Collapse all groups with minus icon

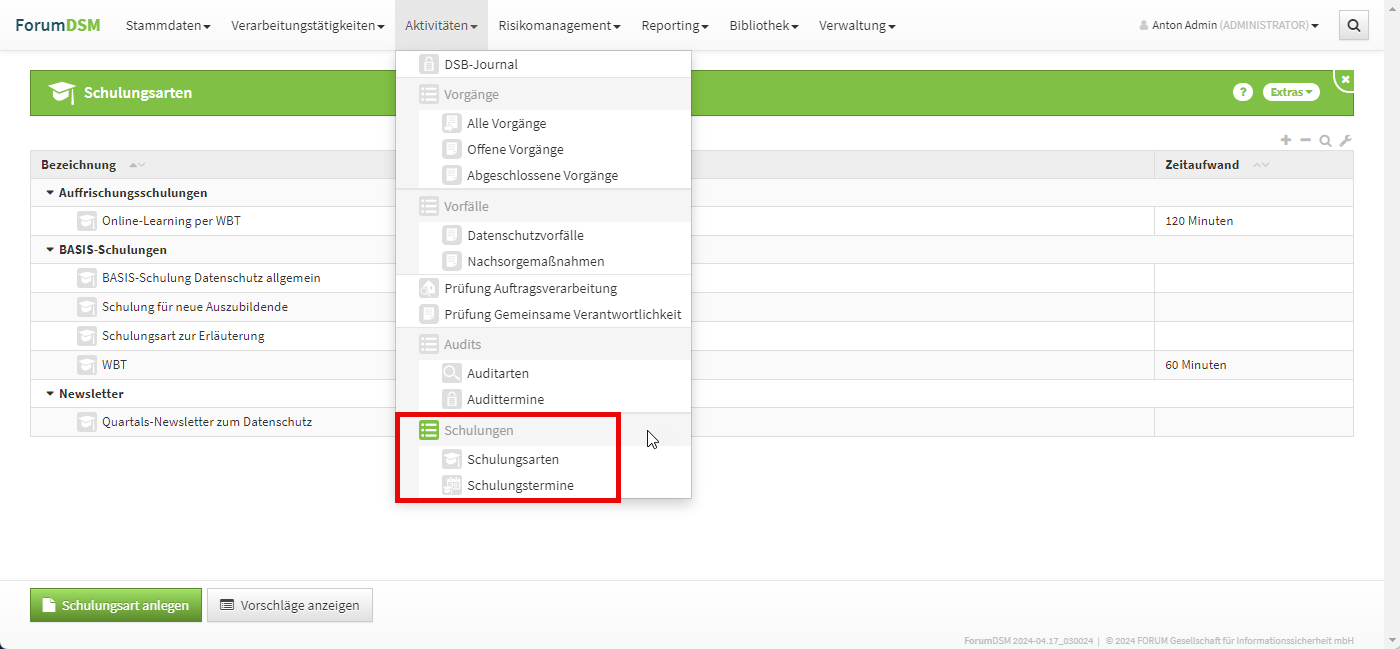coord(1305,141)
